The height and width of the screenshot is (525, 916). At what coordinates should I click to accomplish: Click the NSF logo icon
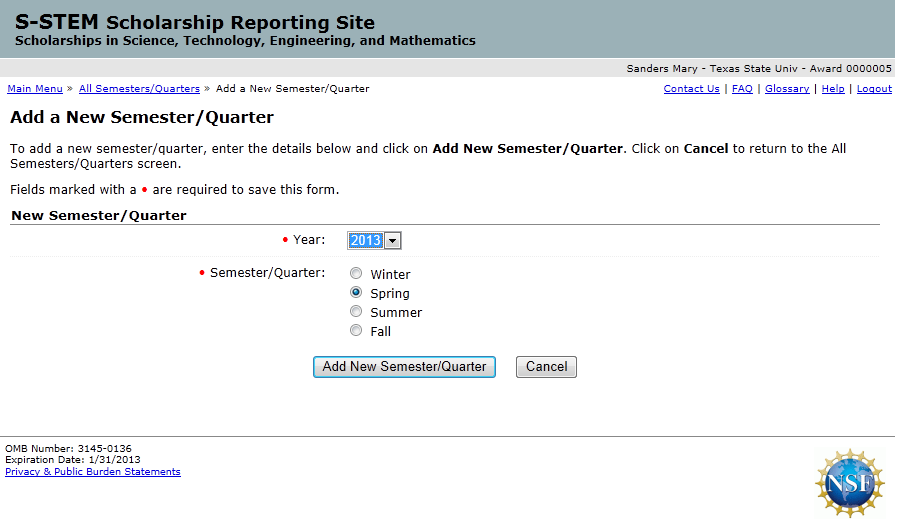click(849, 483)
